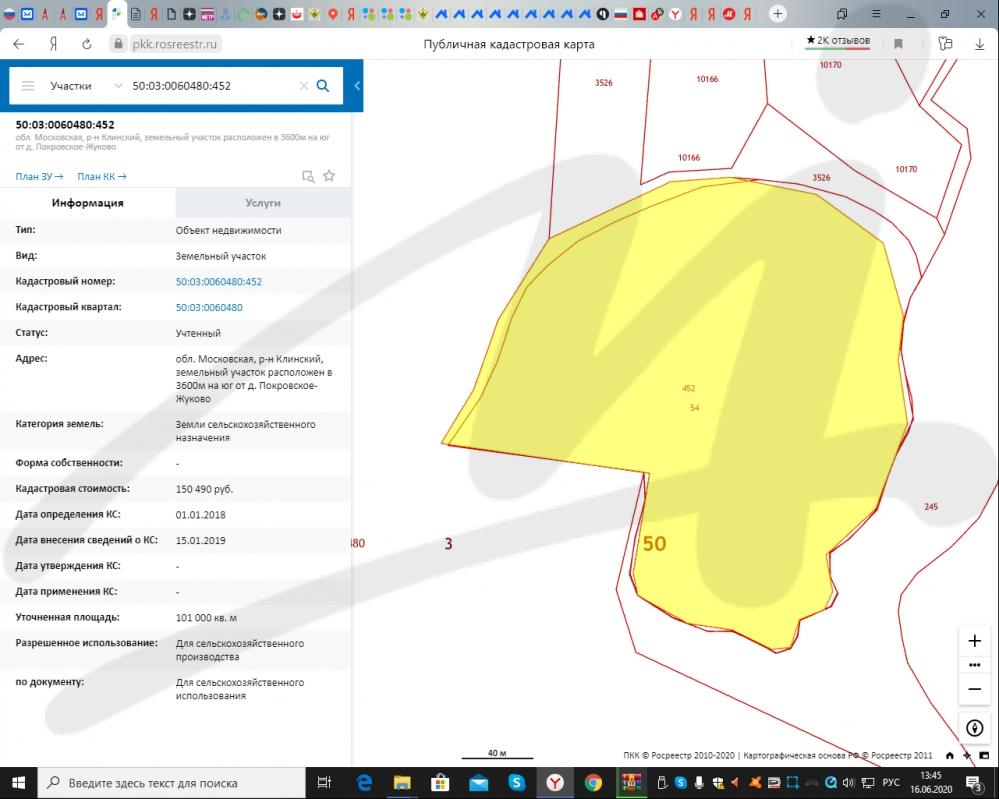The width and height of the screenshot is (999, 799).
Task: Click the area value 101 000 кв. м
Action: click(206, 617)
